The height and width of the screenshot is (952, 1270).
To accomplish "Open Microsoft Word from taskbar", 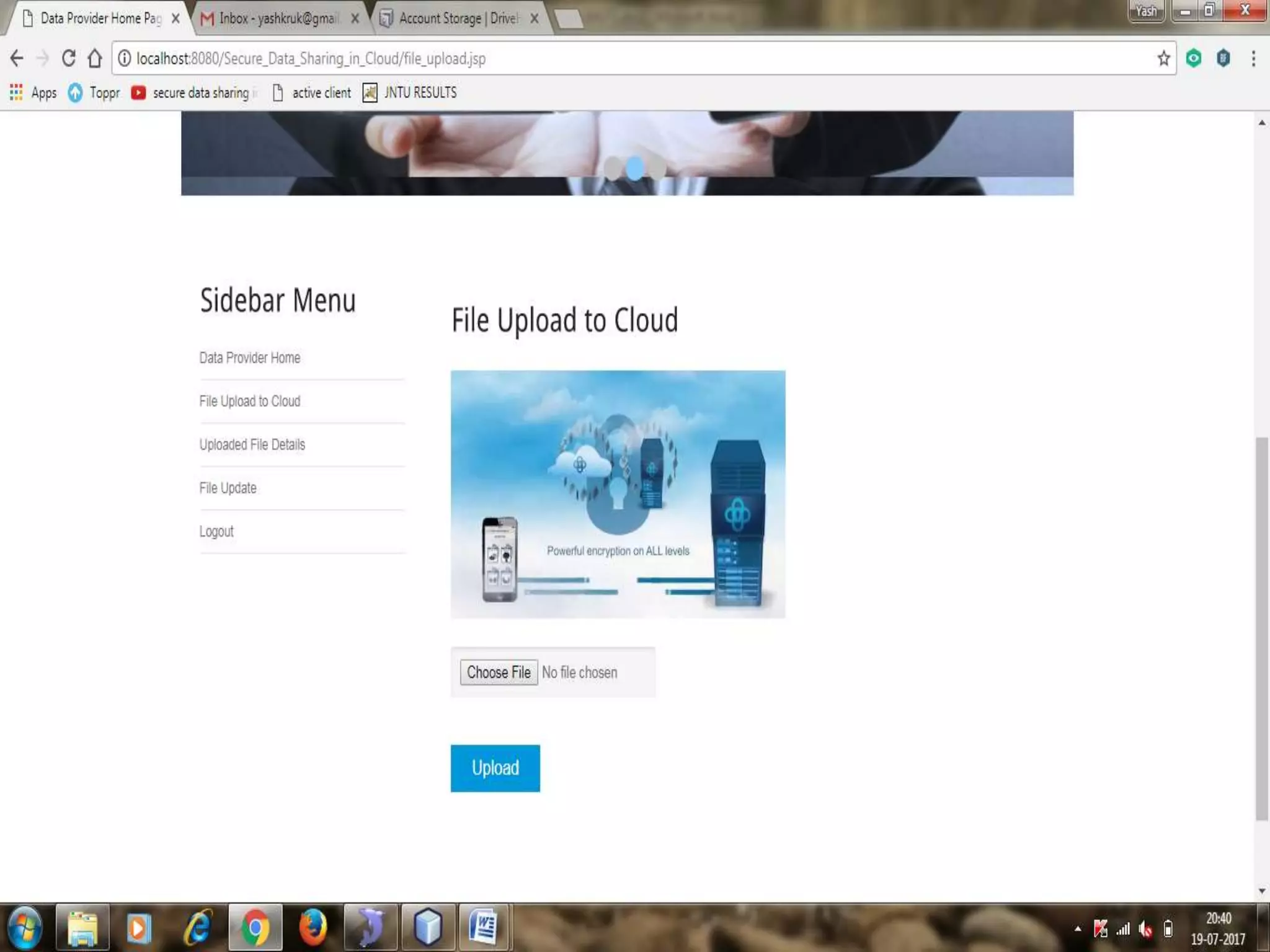I will tap(484, 927).
